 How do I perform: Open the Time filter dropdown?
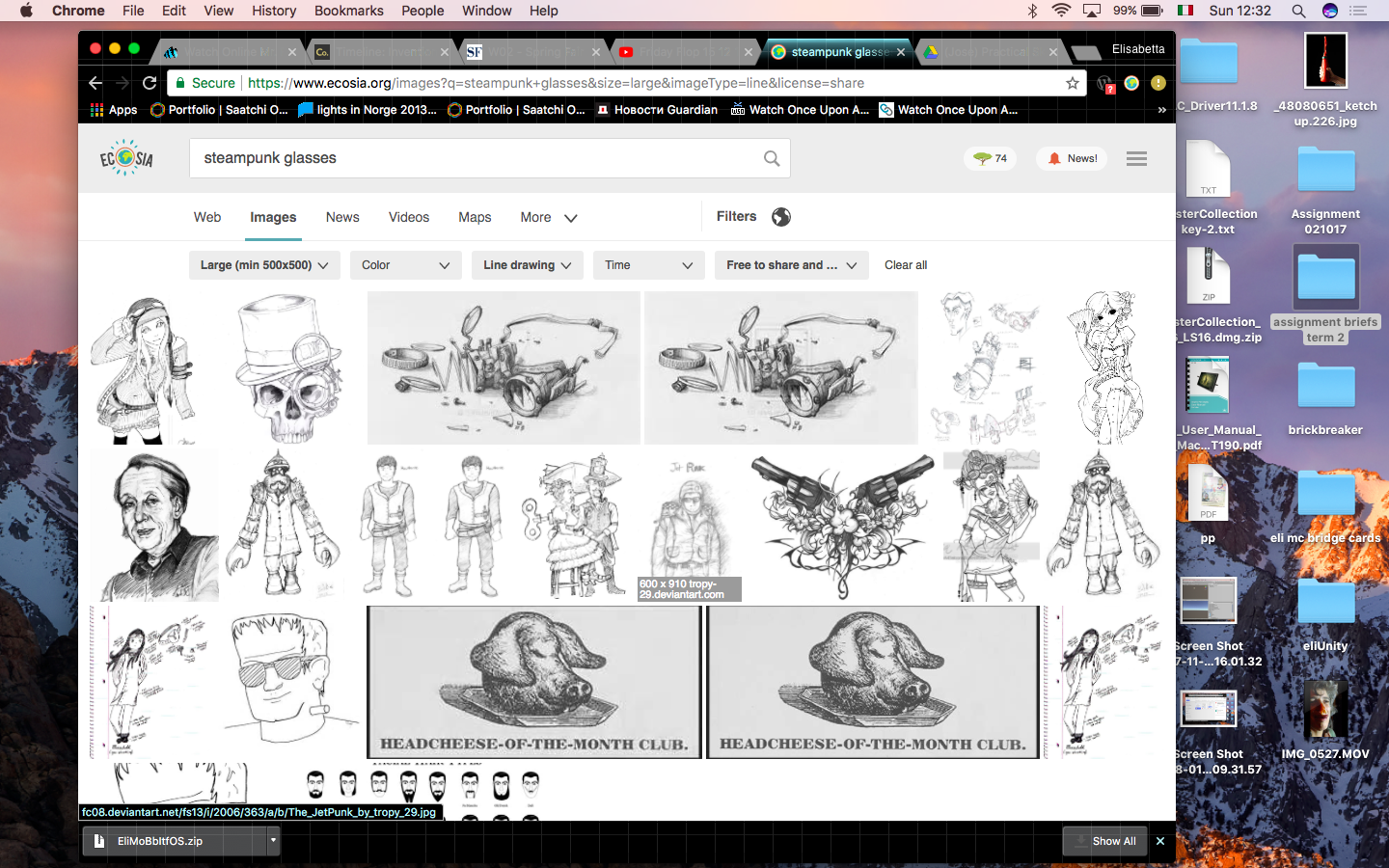[x=648, y=265]
